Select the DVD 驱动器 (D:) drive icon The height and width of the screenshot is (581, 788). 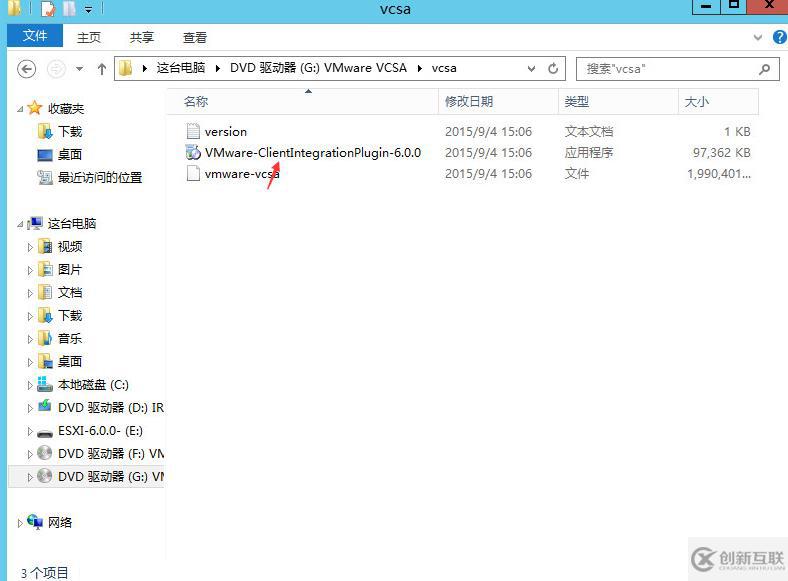[45, 406]
